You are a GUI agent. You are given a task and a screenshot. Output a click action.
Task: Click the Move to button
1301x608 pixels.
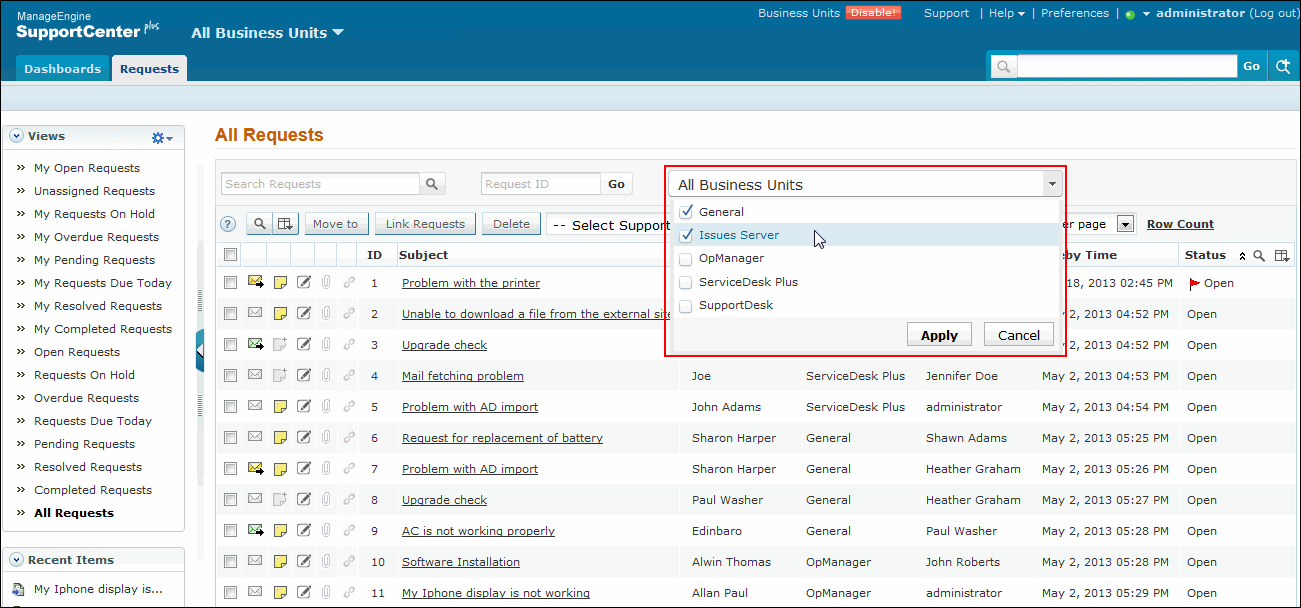336,224
